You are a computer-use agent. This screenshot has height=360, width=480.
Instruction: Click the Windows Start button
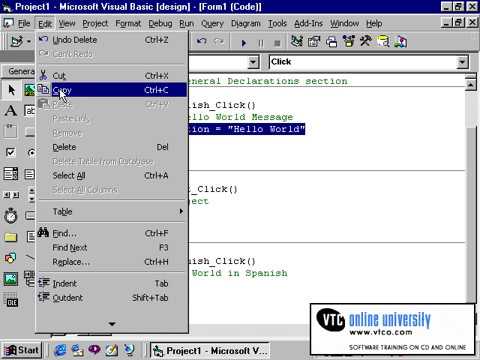point(22,350)
